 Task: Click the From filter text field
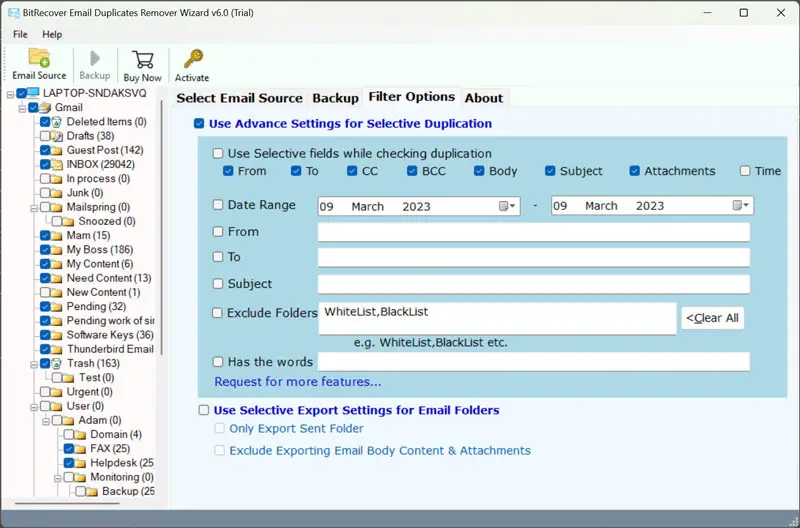(534, 232)
